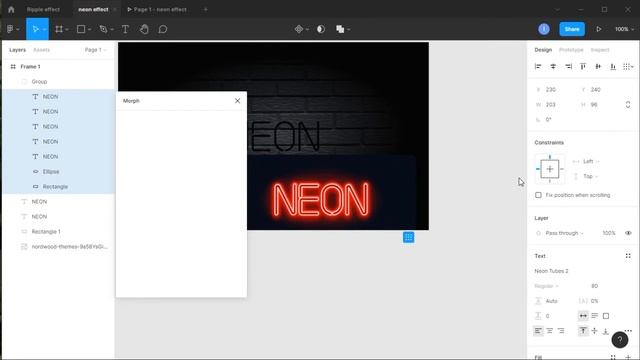The width and height of the screenshot is (640, 360).
Task: Set text to auto height
Action: 595,316
